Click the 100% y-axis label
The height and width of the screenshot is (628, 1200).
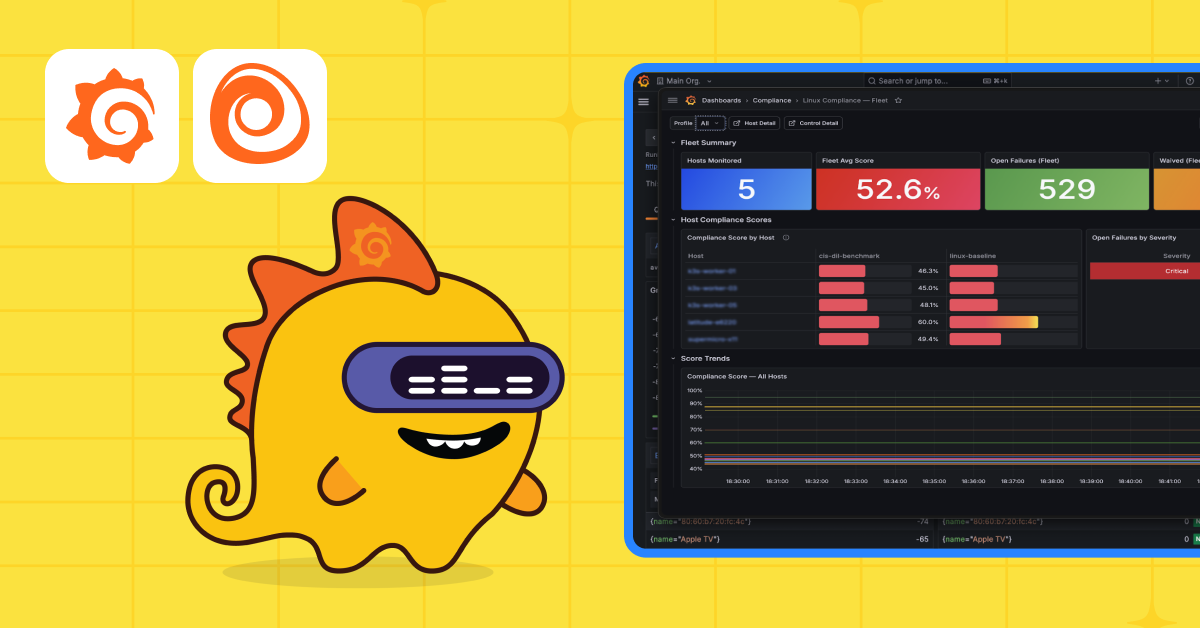tap(694, 391)
